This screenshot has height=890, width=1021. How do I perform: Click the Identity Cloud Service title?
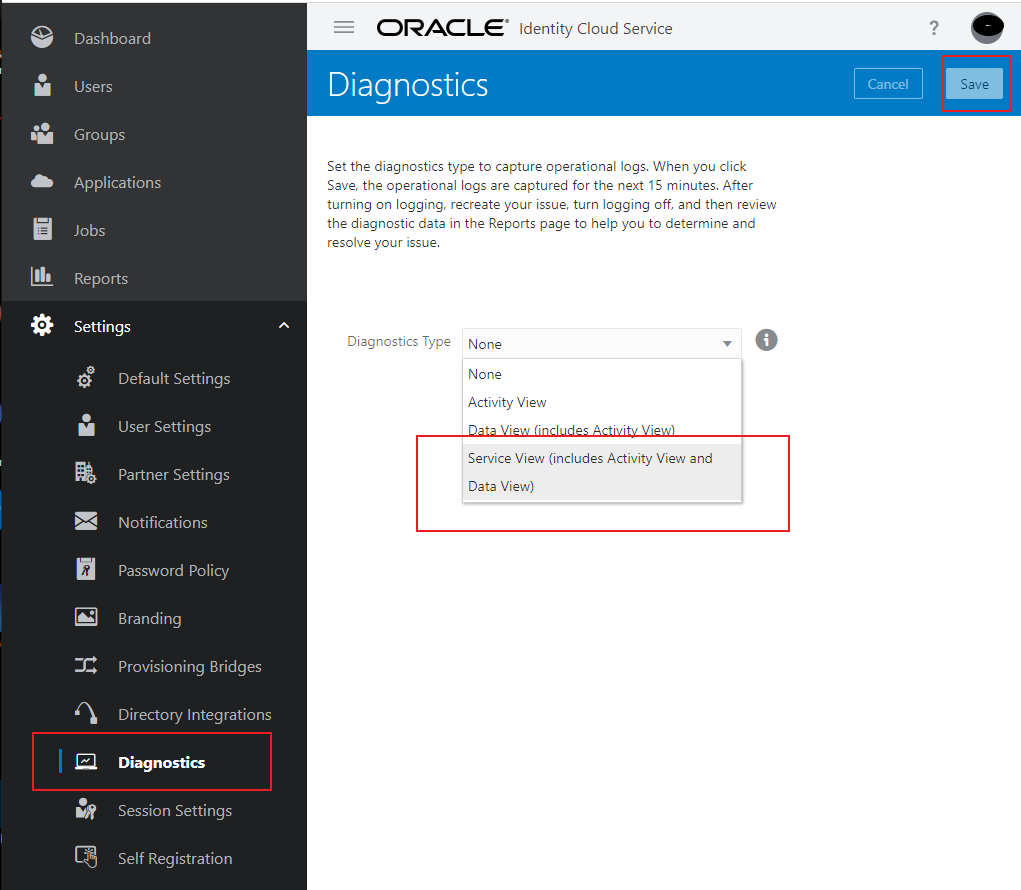[x=595, y=29]
